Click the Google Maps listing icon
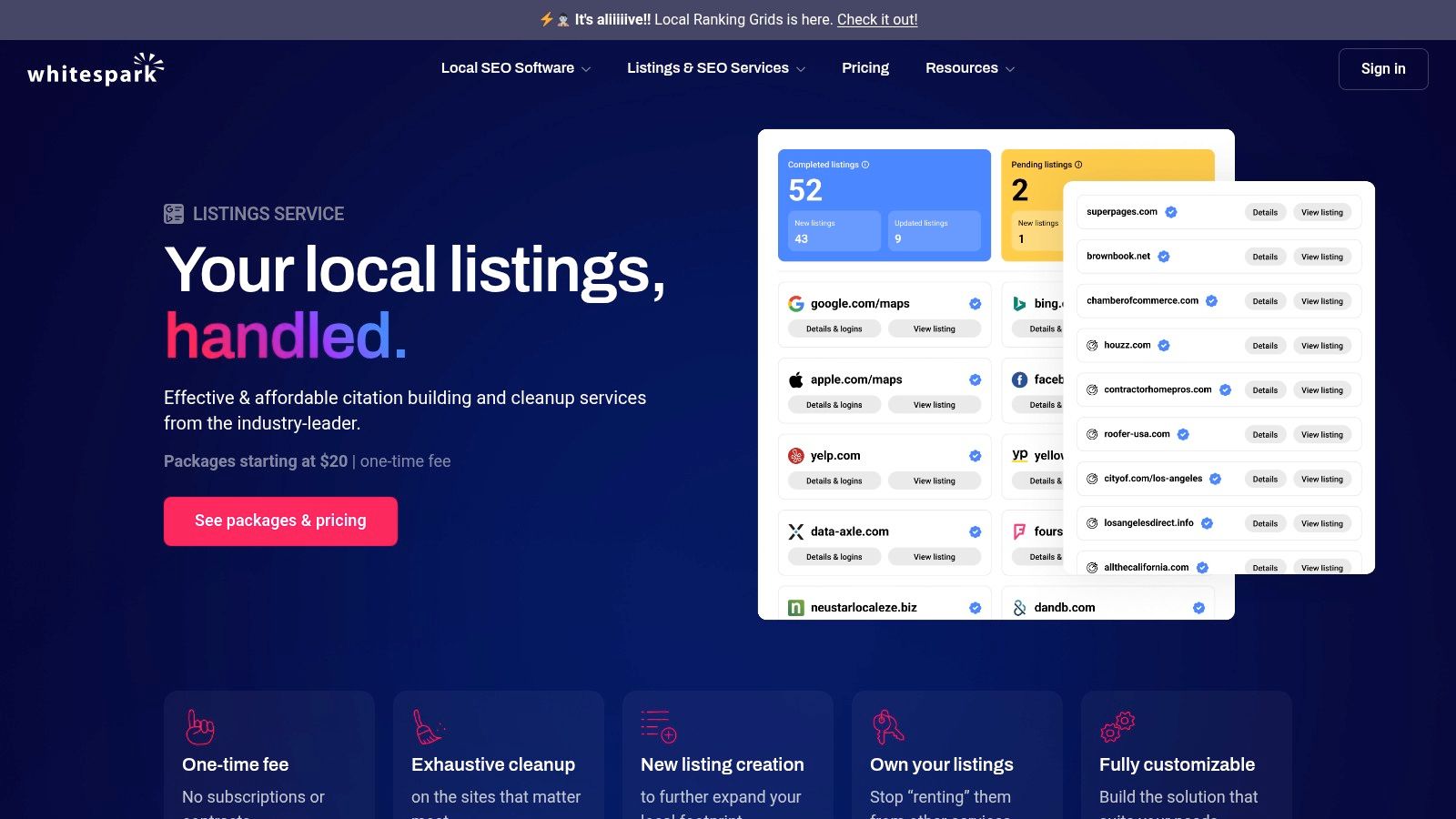This screenshot has width=1456, height=819. 795,303
